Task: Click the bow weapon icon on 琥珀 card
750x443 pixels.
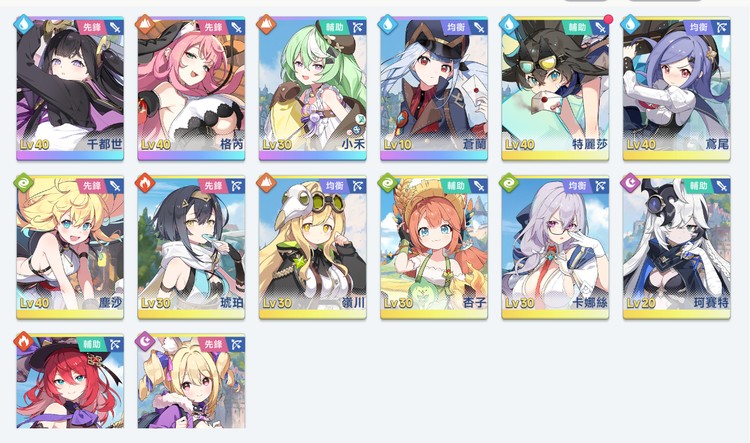Action: [x=236, y=186]
